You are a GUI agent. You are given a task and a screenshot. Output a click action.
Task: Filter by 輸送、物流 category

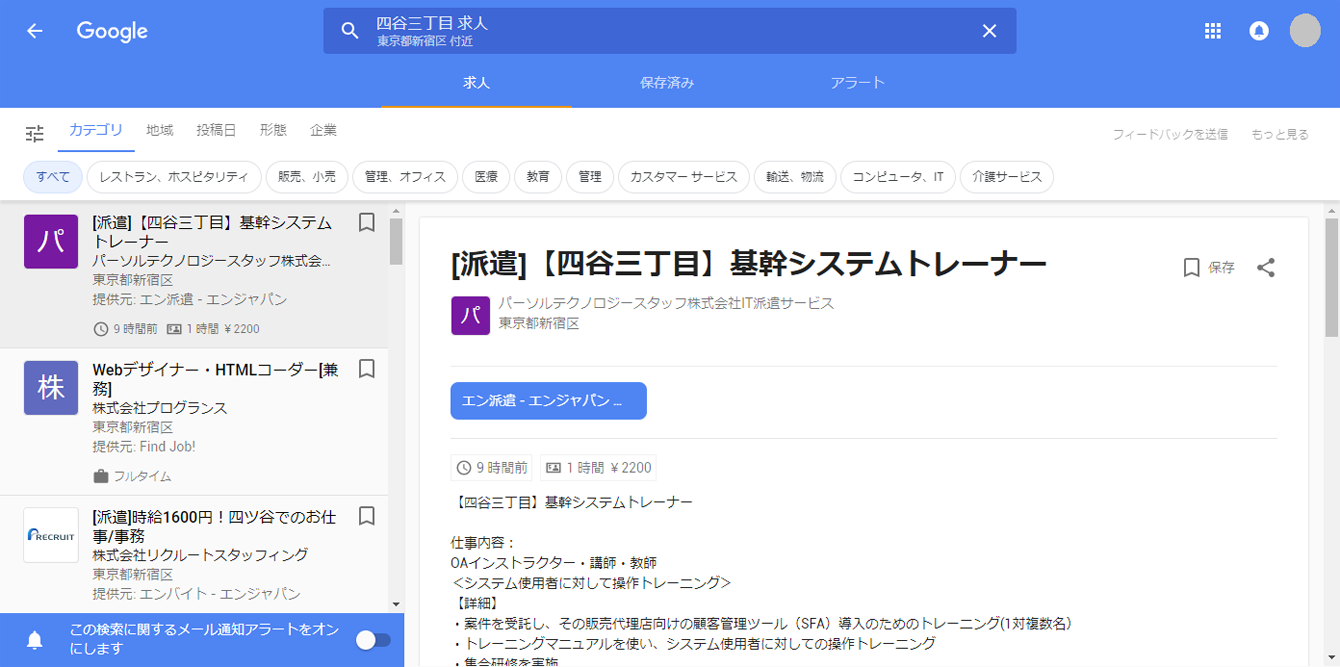(795, 177)
